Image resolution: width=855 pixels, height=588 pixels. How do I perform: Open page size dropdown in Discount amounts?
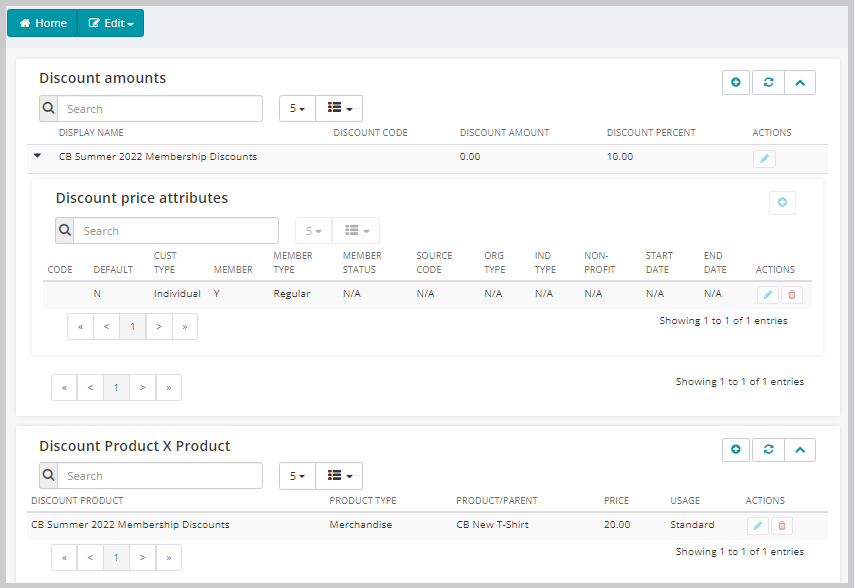coord(297,109)
